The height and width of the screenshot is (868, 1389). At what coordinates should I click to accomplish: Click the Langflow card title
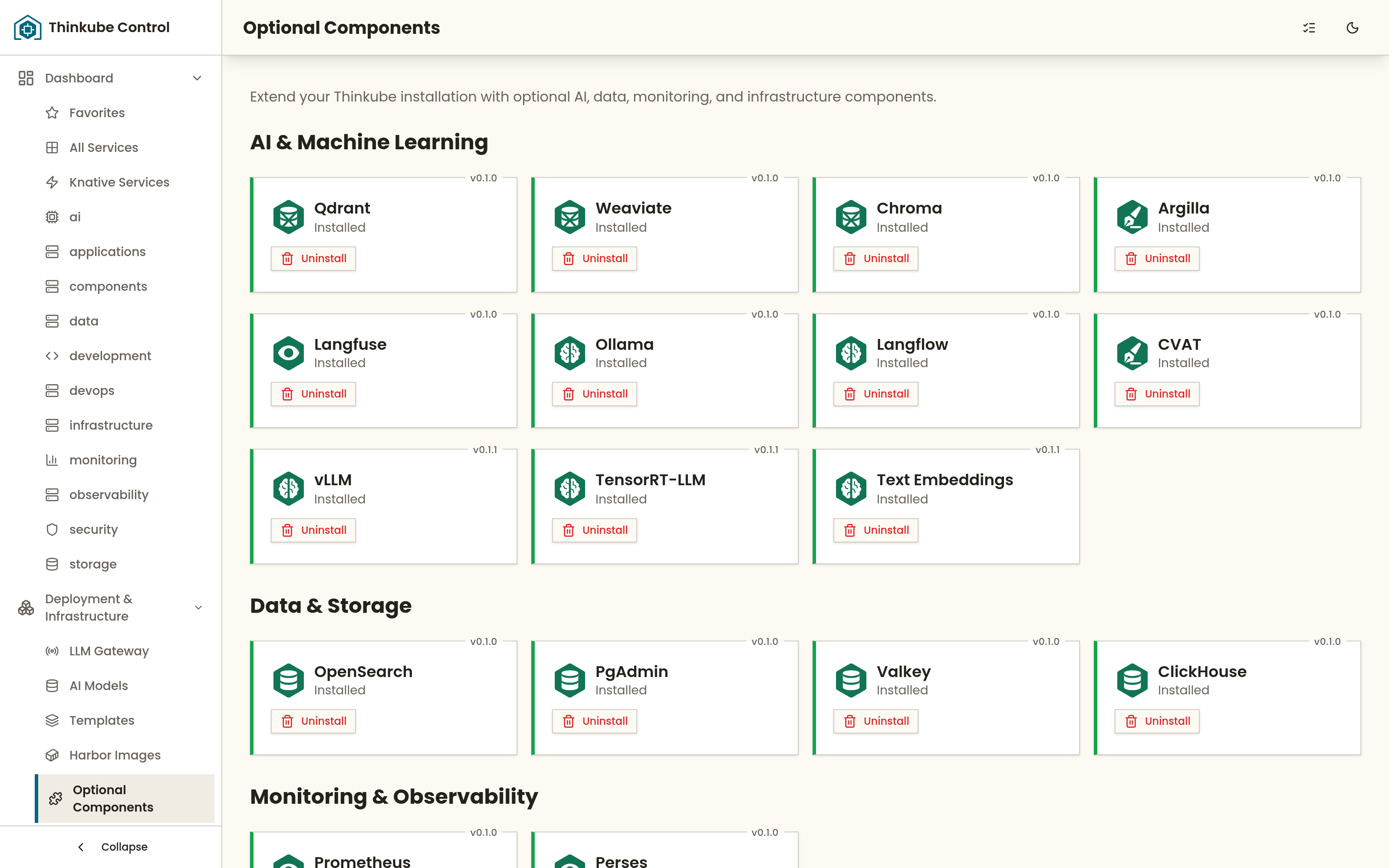coord(912,345)
